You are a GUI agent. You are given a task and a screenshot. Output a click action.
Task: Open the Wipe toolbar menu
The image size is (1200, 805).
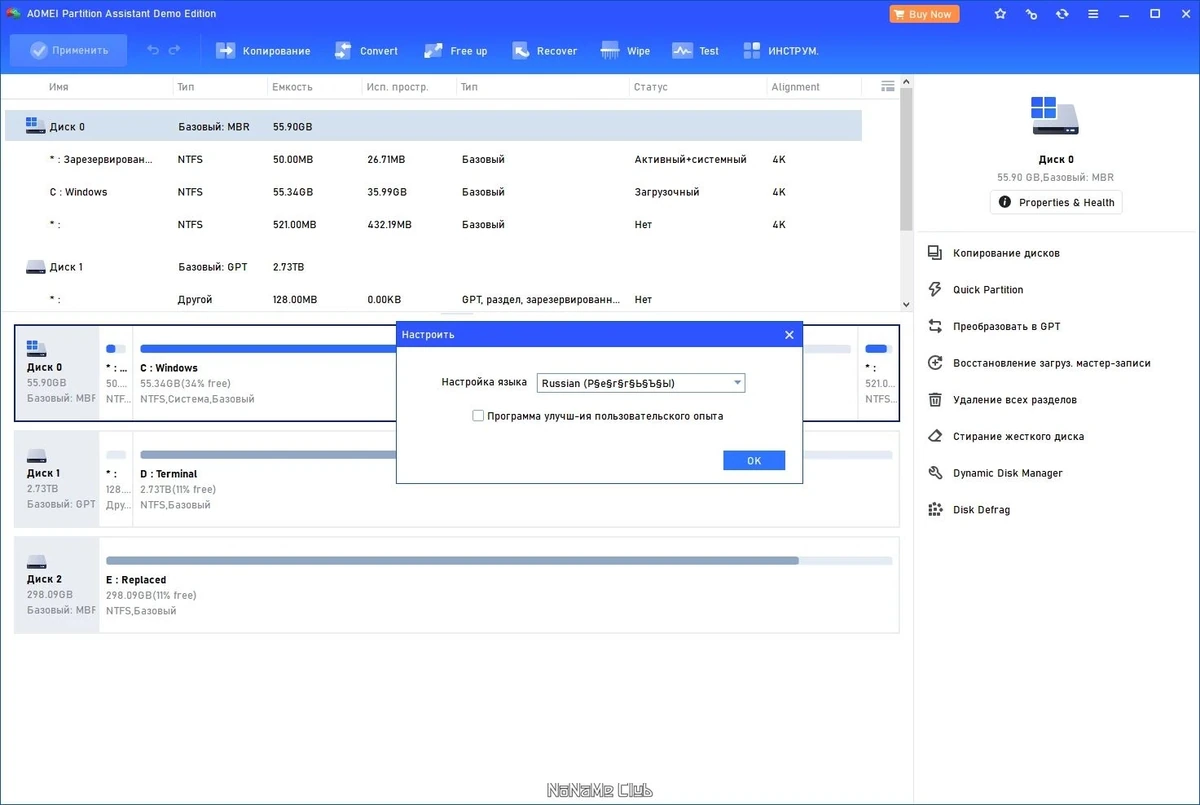coord(625,51)
